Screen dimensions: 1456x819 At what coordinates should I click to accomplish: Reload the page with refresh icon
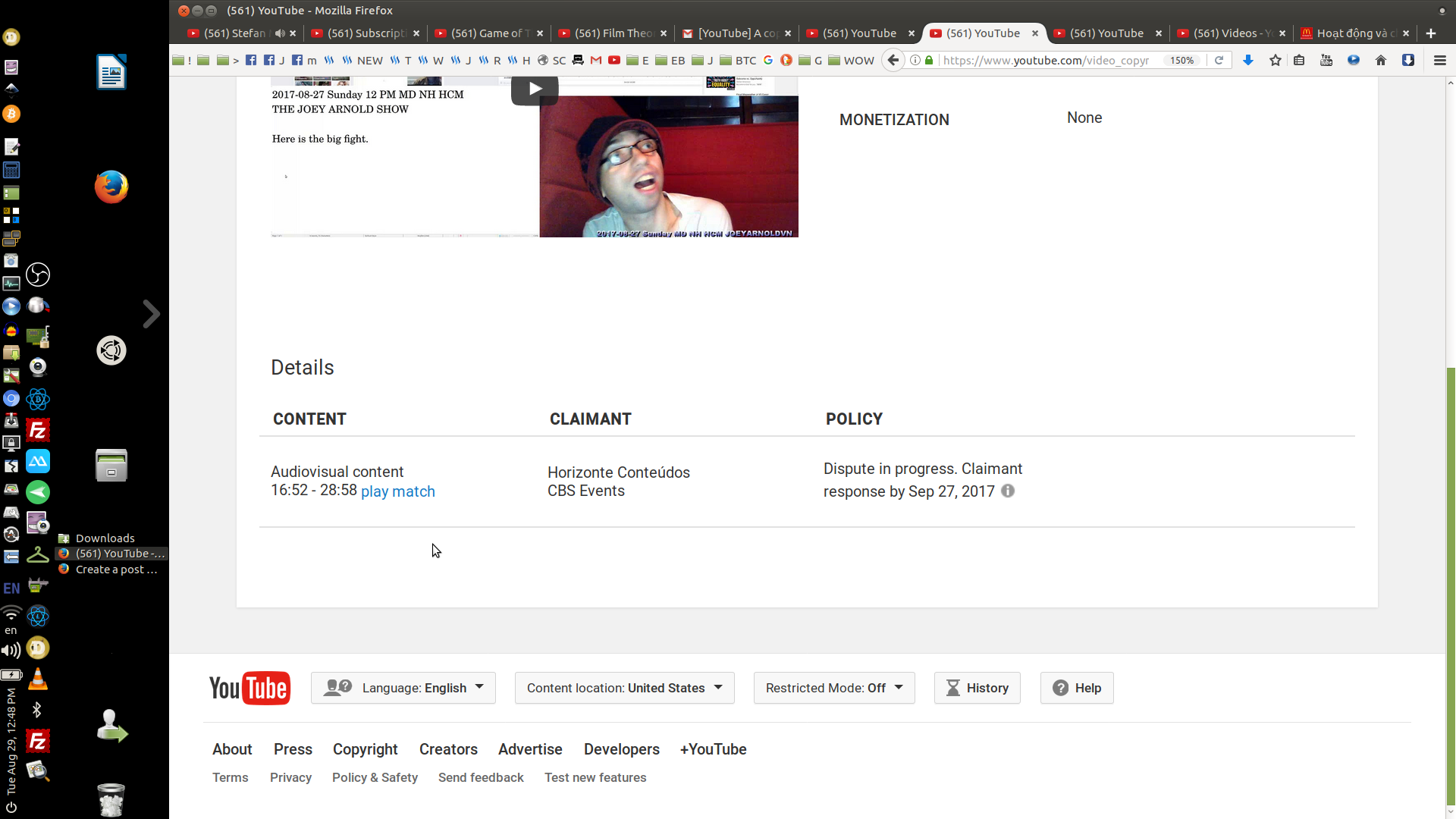click(1219, 60)
